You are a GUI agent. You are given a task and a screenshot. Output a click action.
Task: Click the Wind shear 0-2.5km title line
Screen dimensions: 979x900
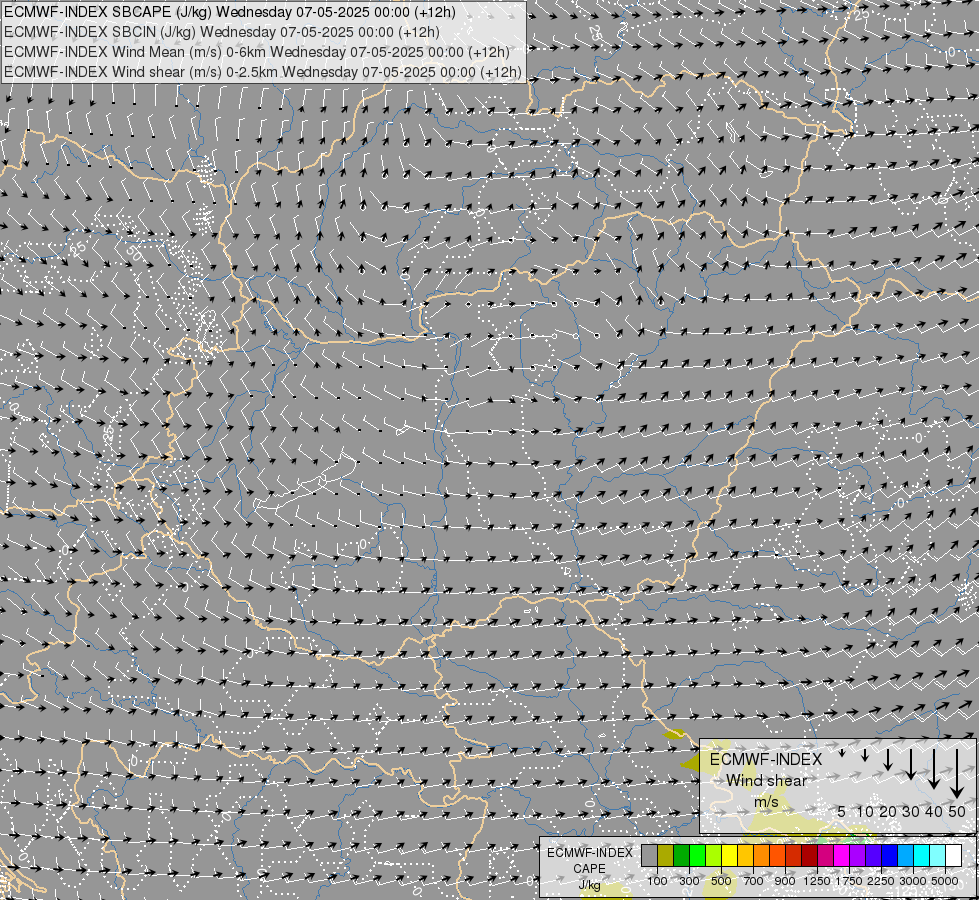click(x=263, y=72)
